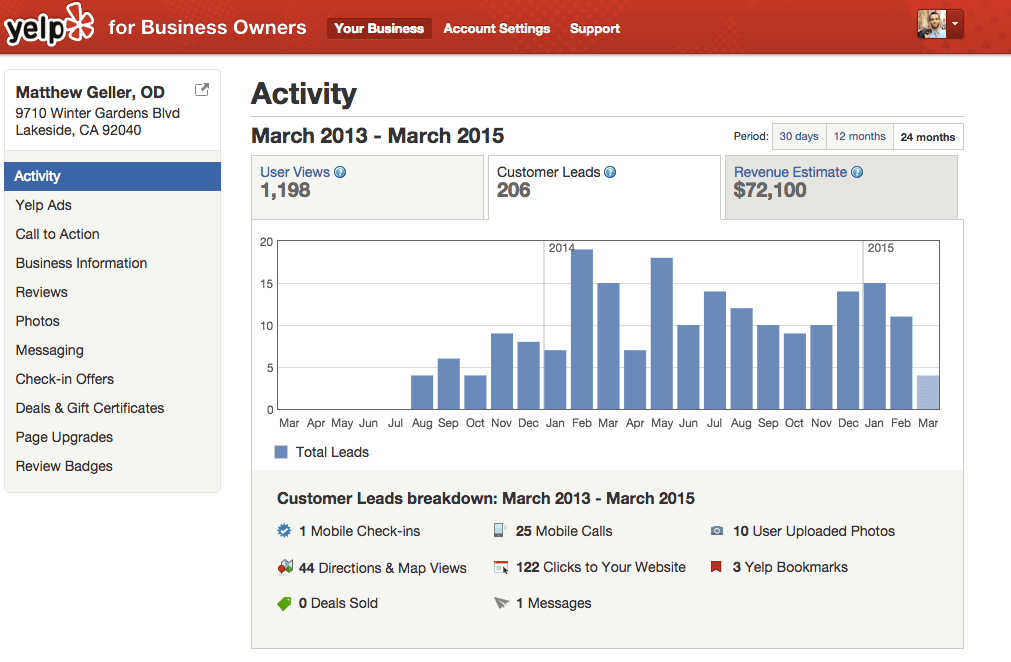Screen dimensions: 1011x662
Task: Click the $72,100 revenue estimate value
Action: tap(770, 190)
